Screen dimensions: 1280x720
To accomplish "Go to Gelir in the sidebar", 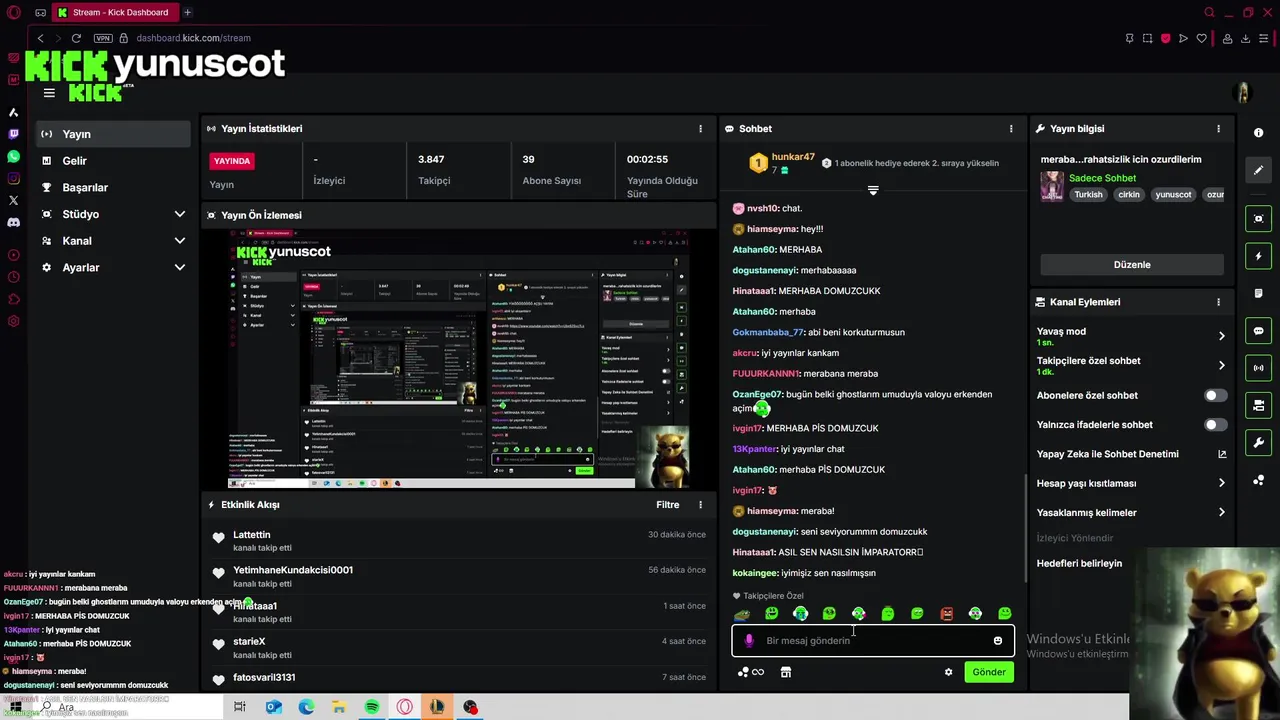I will tap(113, 161).
